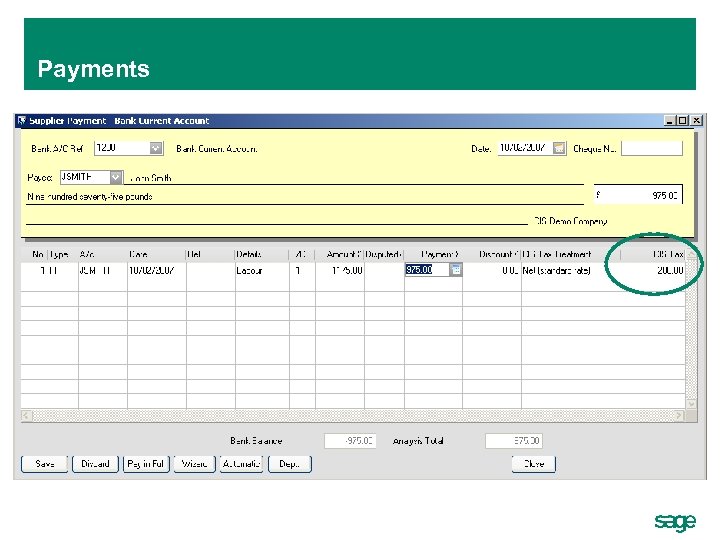
Task: Click the row date cell 10/02/2007
Action: click(157, 270)
